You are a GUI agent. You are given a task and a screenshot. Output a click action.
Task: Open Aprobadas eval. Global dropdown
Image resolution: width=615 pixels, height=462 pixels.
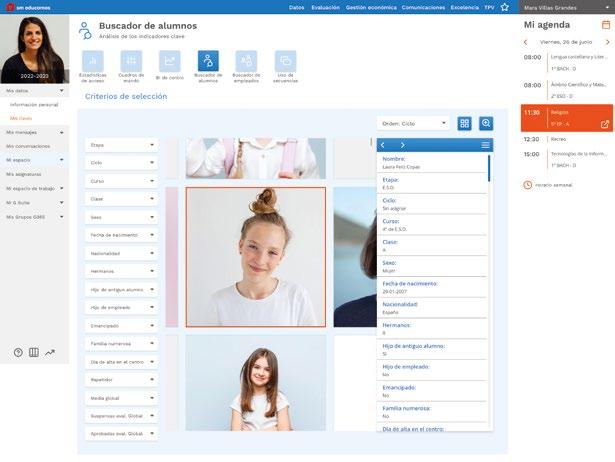[121, 434]
